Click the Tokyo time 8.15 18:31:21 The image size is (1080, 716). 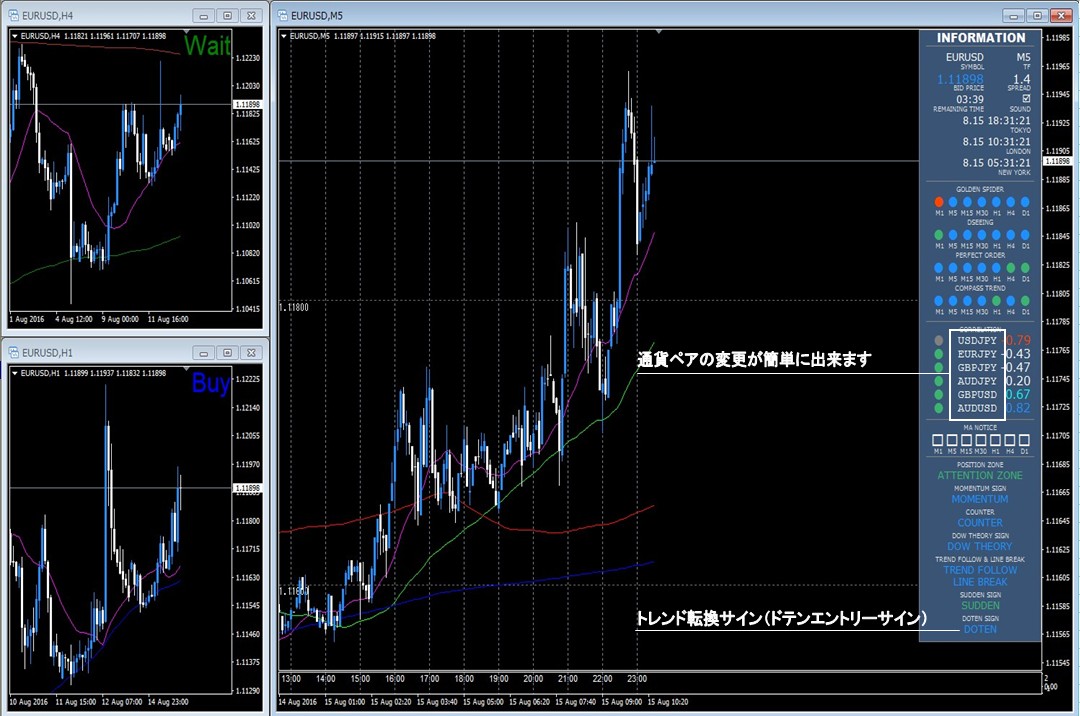coord(997,120)
